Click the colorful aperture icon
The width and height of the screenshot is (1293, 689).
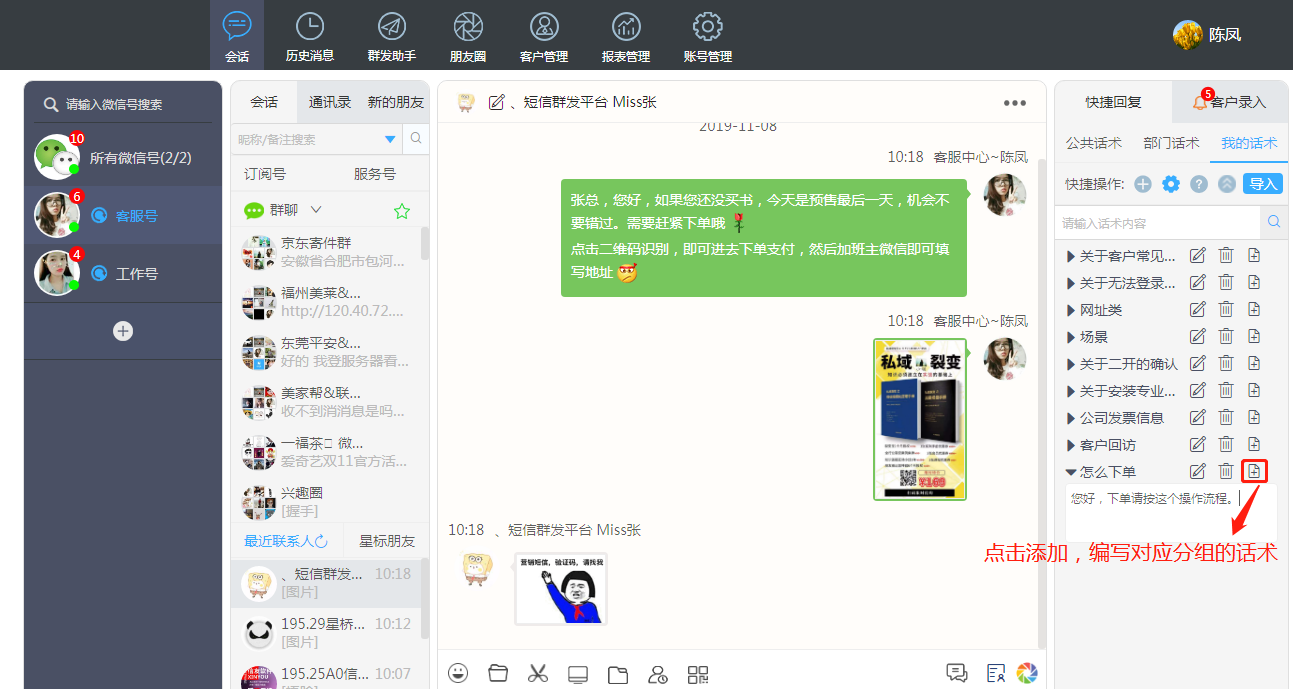tap(1026, 673)
